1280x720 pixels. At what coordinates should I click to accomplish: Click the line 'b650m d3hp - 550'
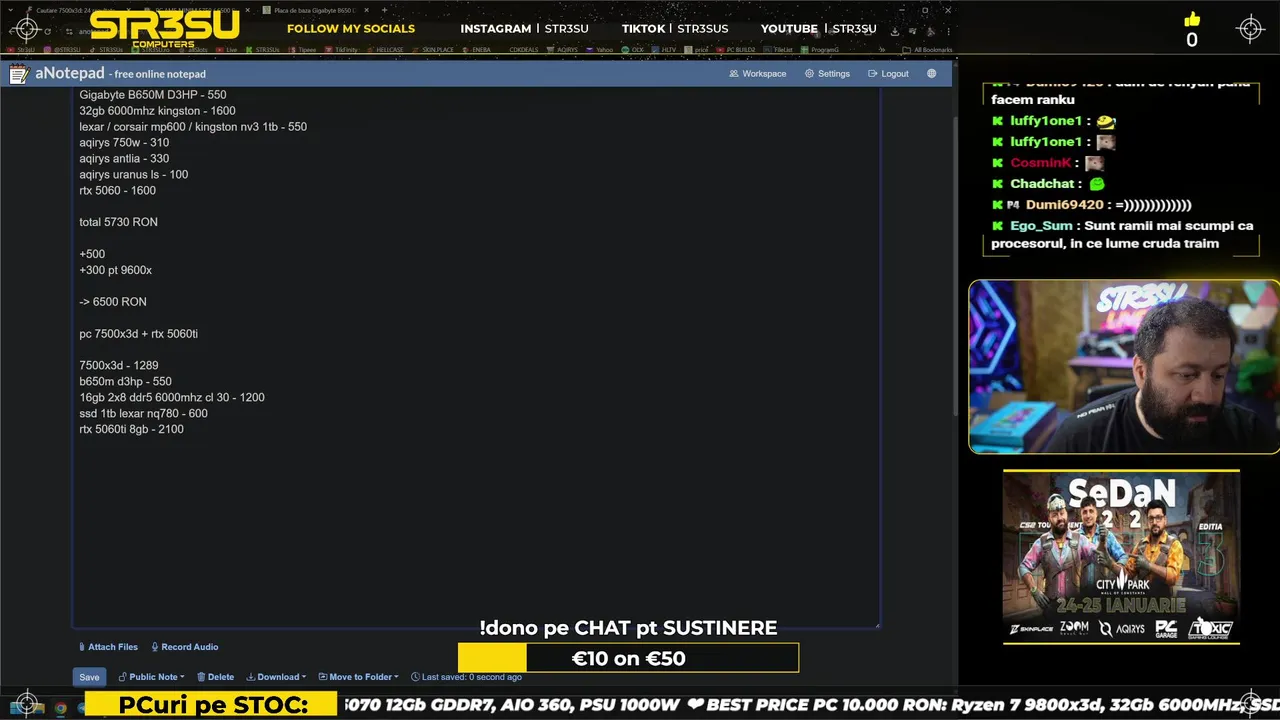pyautogui.click(x=125, y=382)
